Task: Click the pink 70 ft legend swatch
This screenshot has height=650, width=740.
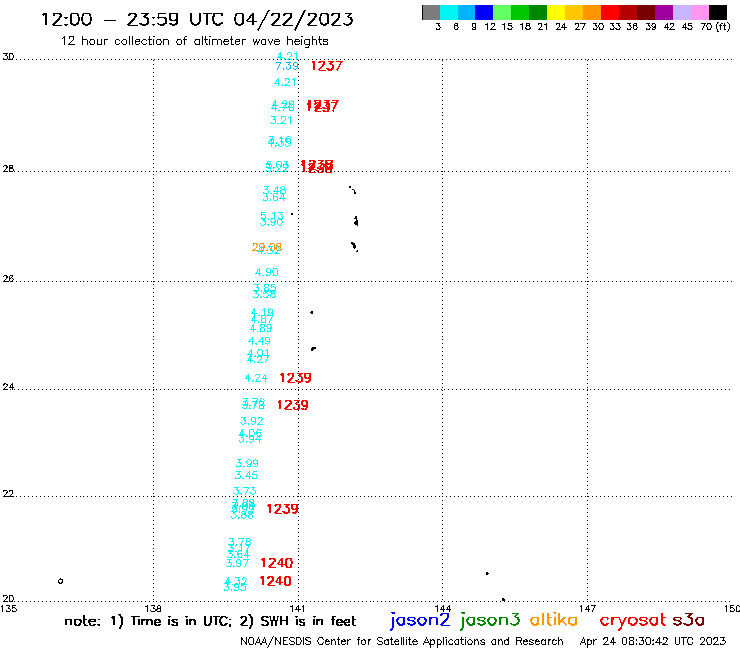Action: (699, 12)
